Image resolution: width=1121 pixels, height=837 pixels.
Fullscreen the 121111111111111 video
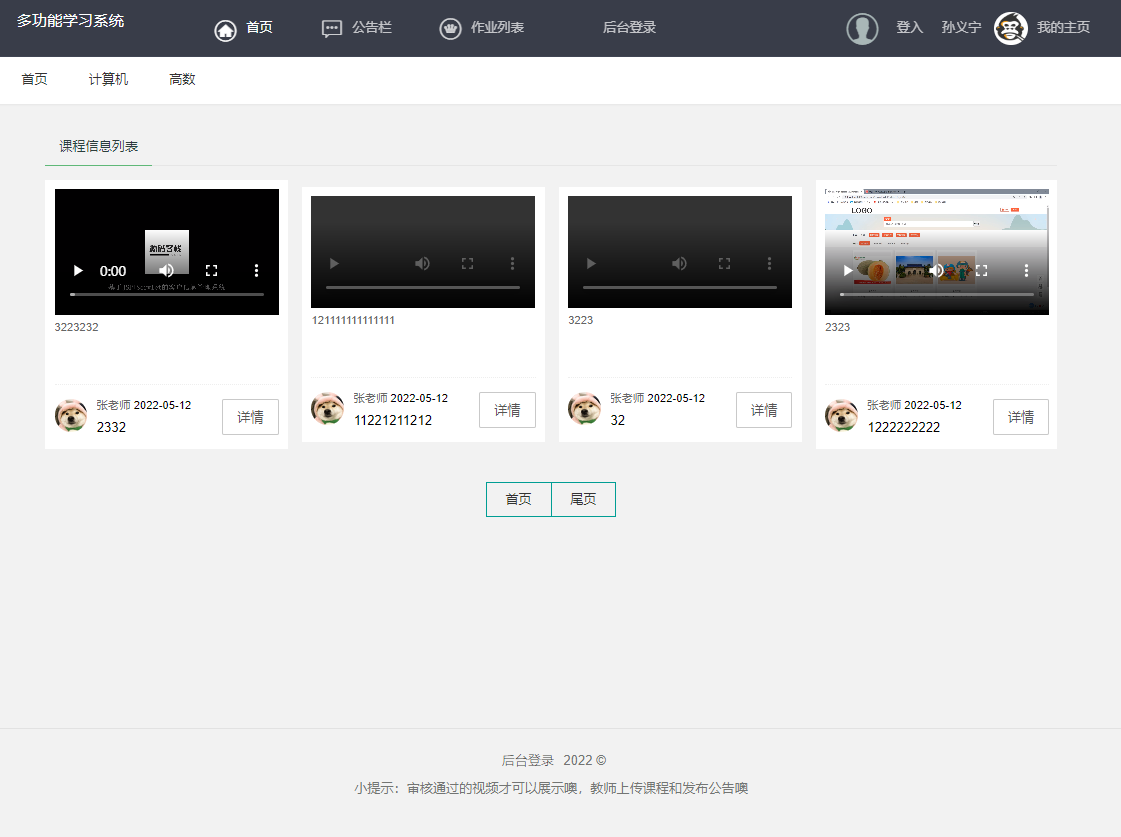[468, 264]
